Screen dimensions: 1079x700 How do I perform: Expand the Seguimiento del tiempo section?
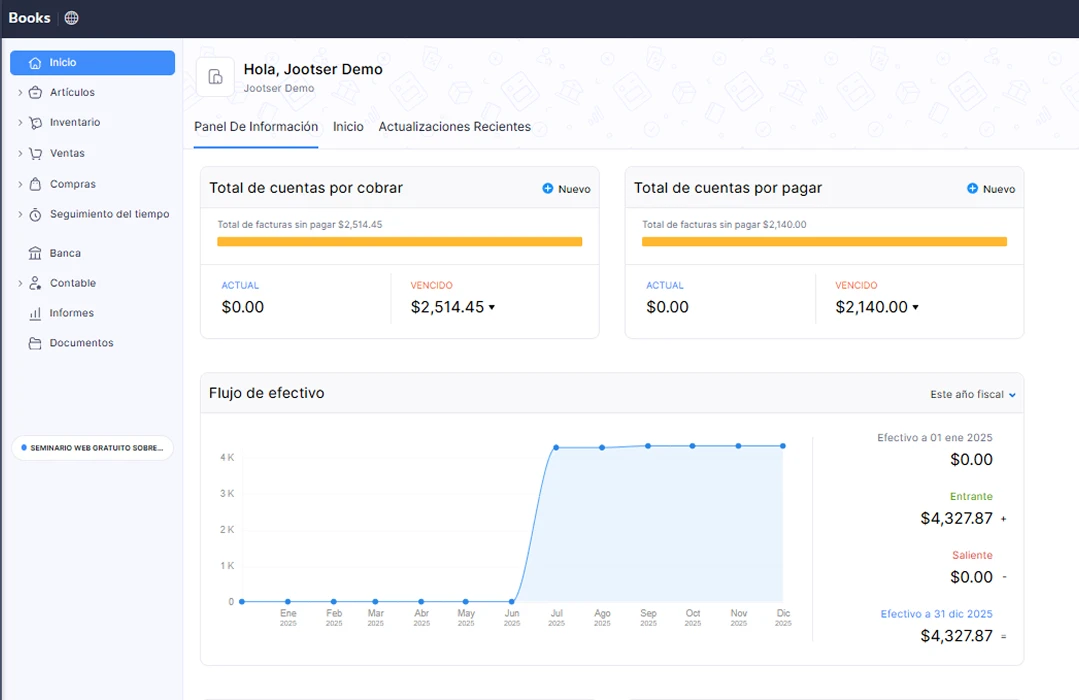[x=20, y=215]
